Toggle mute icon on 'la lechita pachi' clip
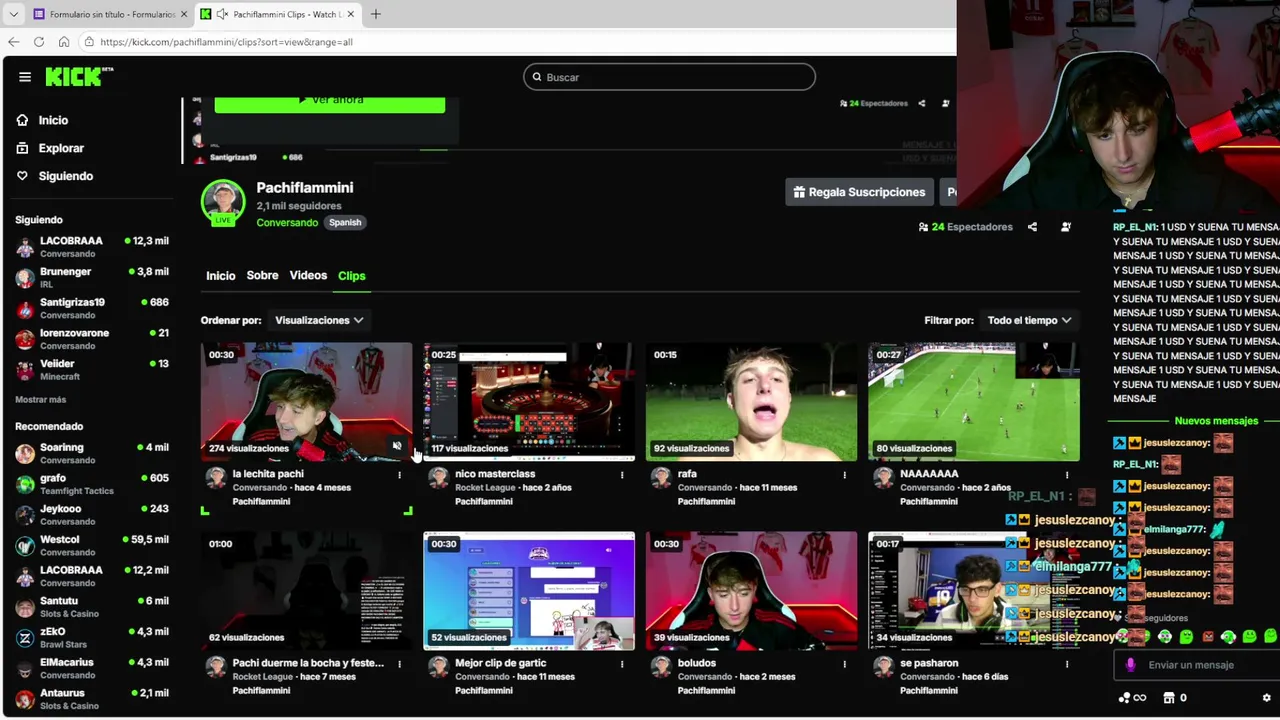 pyautogui.click(x=397, y=447)
